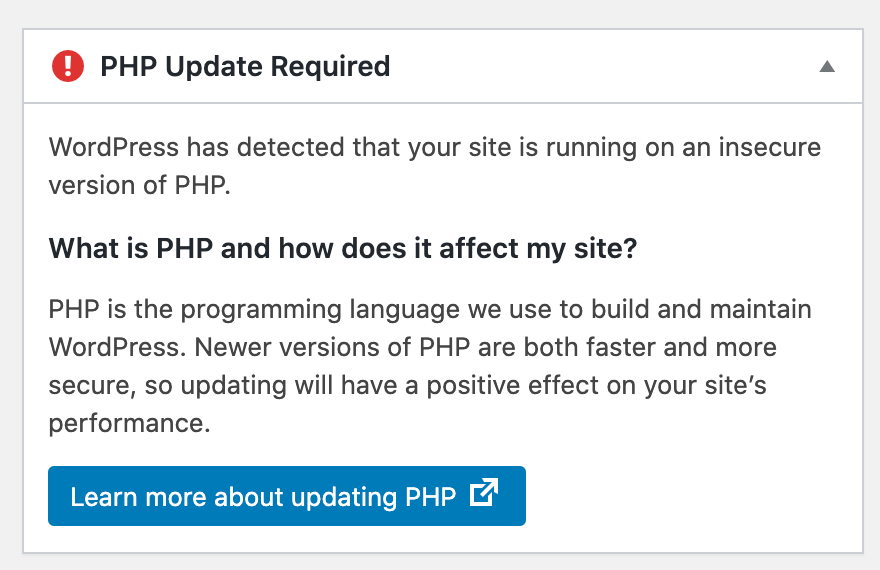880x570 pixels.
Task: Click the word 'performance.' at paragraph end
Action: click(x=130, y=424)
